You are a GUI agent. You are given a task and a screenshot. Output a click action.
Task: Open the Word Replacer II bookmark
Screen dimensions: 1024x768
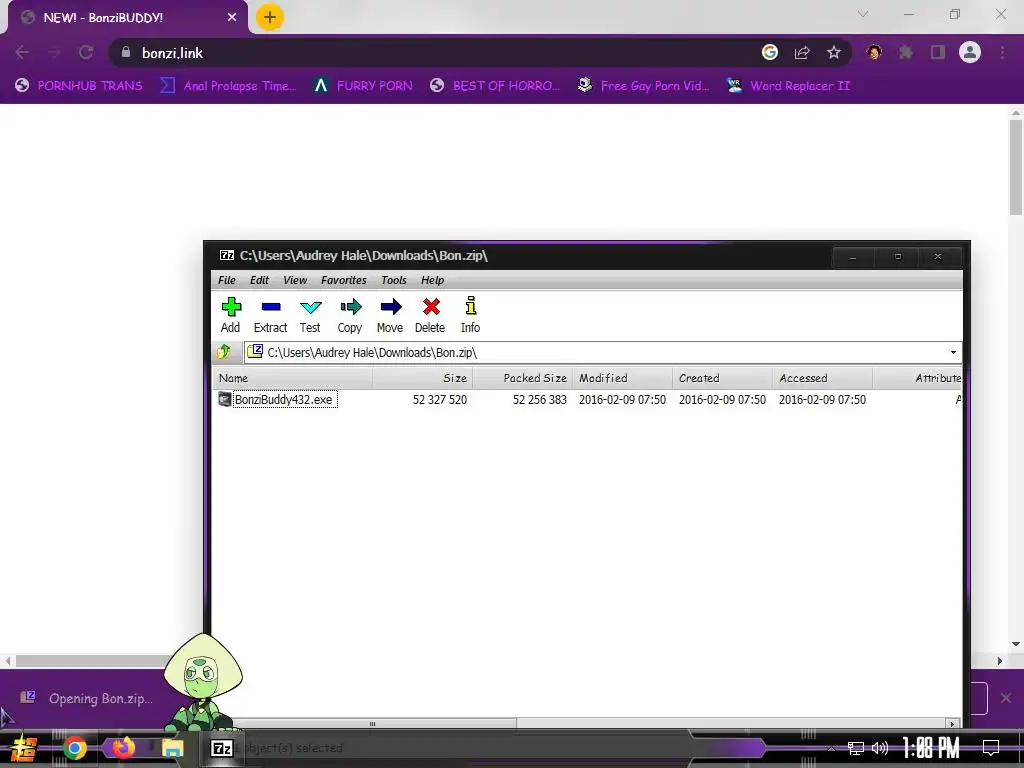(x=788, y=86)
